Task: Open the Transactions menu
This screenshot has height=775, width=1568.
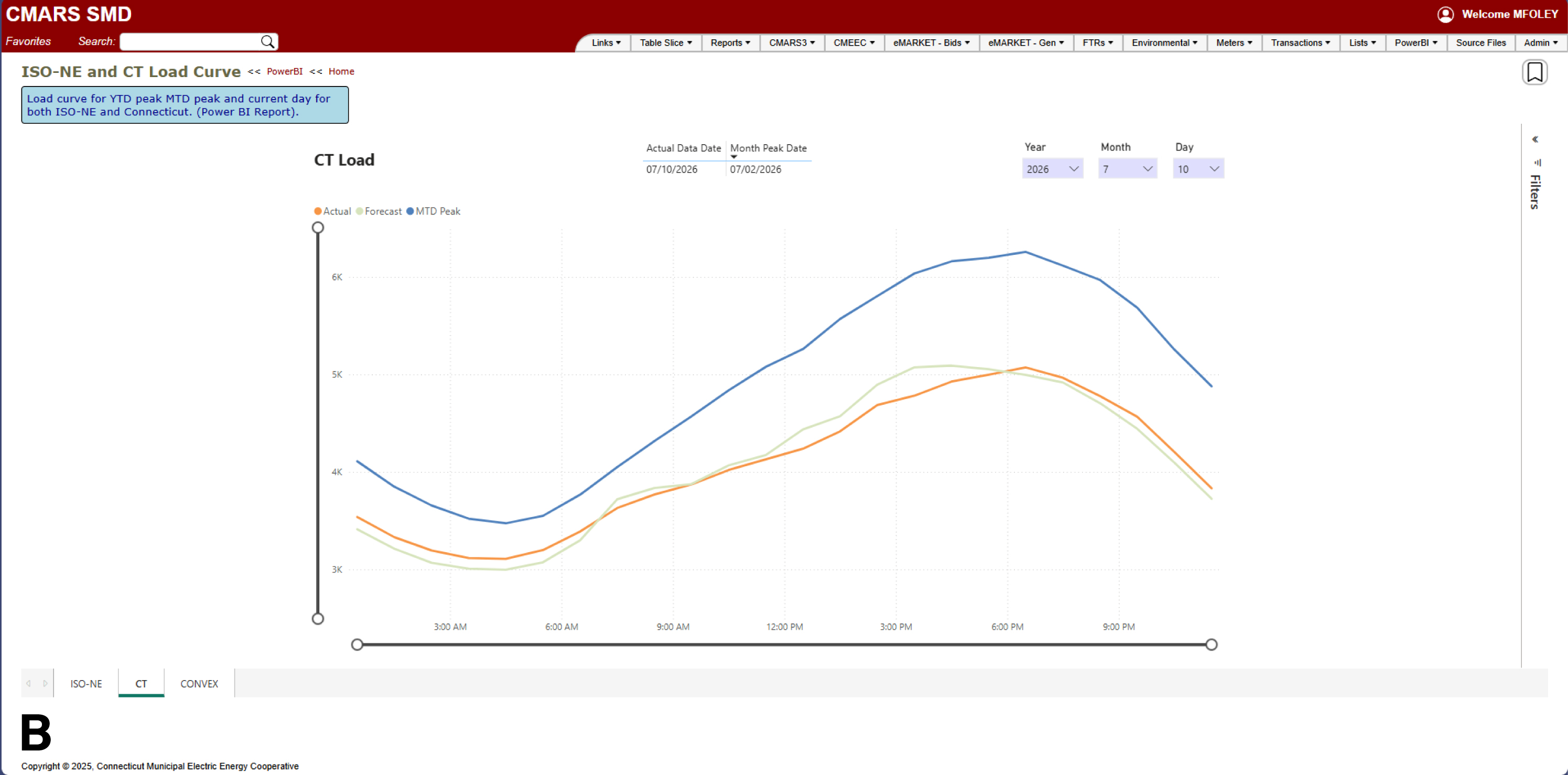Action: click(x=1300, y=42)
